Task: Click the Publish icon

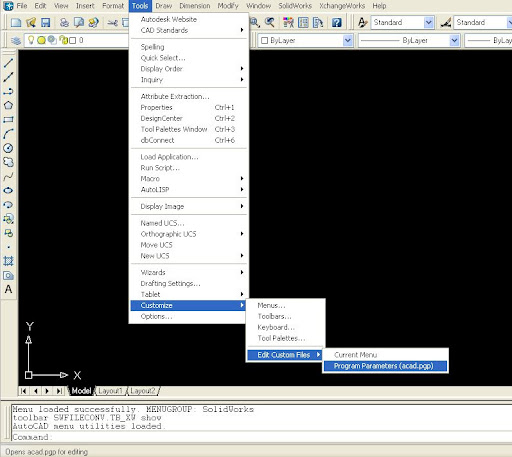Action: point(94,22)
